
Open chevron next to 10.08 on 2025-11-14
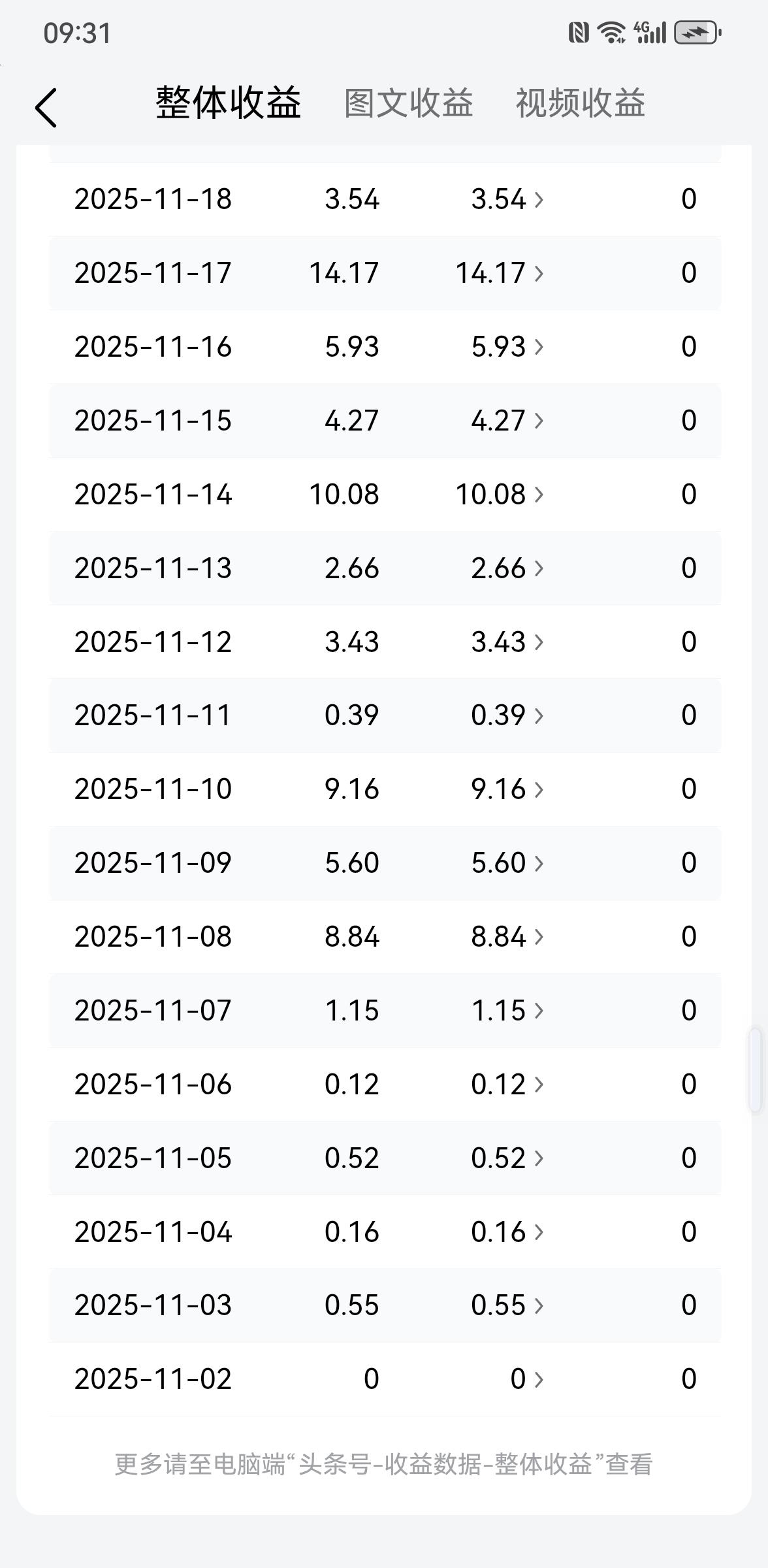539,495
